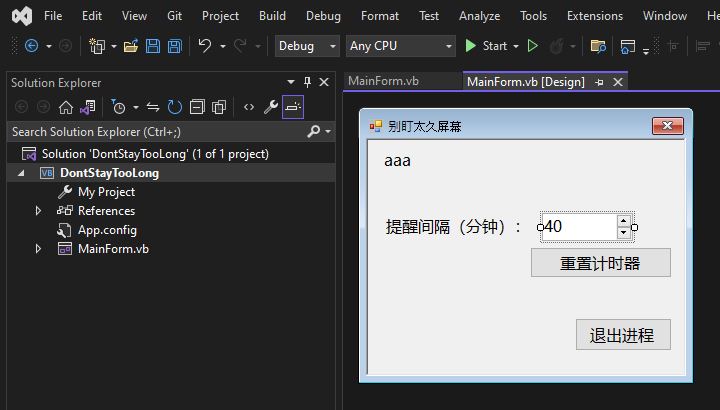This screenshot has width=720, height=410.
Task: Open Properties via the wrench icon
Action: pyautogui.click(x=271, y=107)
